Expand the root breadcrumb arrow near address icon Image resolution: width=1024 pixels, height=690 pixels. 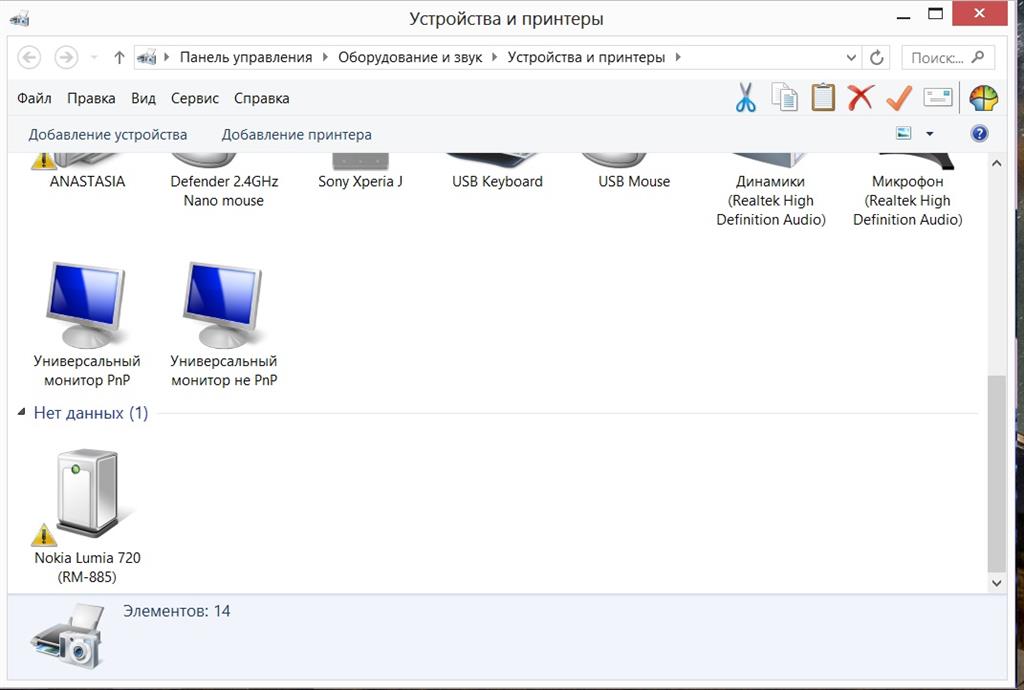(167, 57)
